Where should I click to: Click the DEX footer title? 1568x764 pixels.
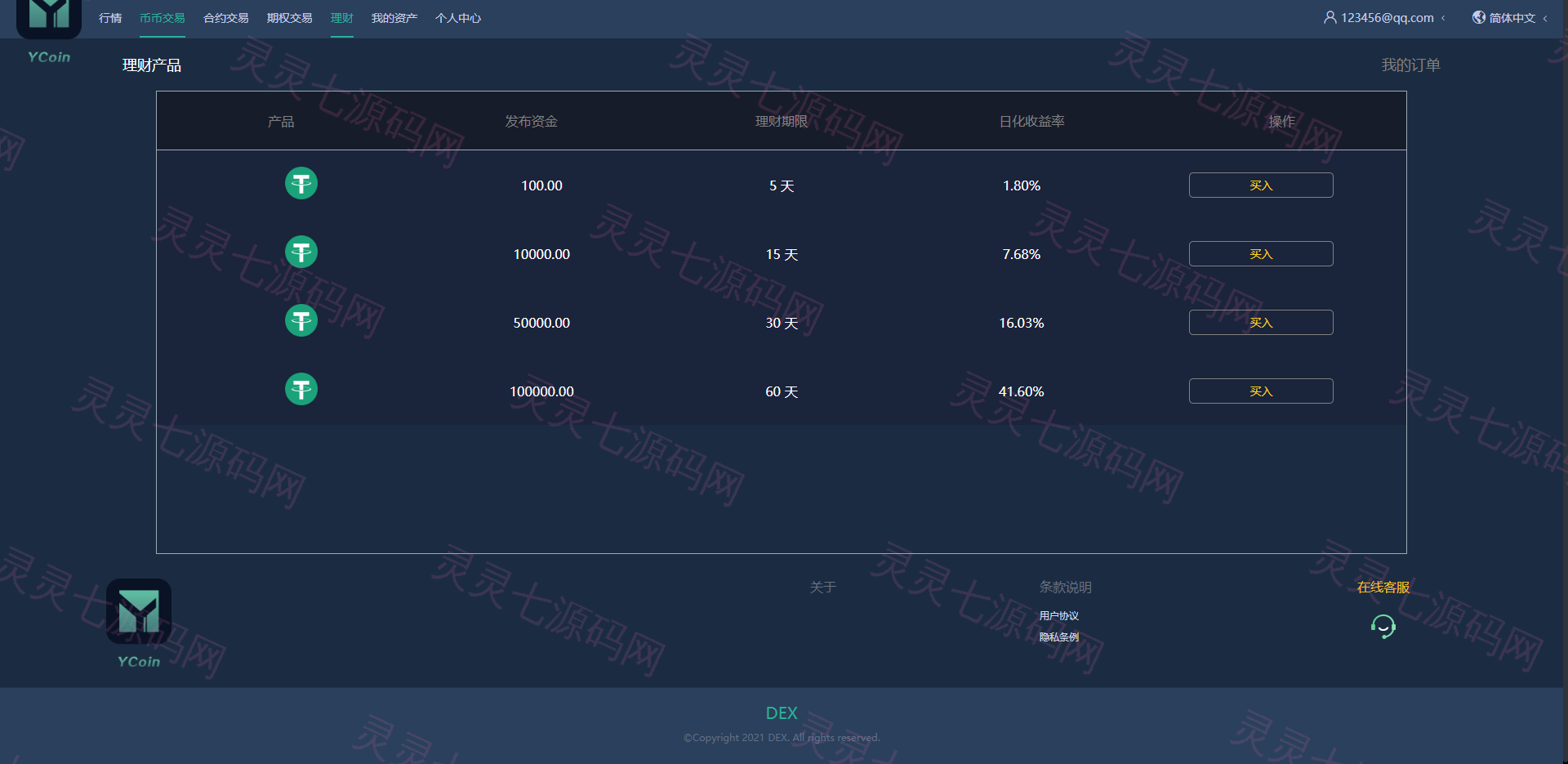point(782,713)
